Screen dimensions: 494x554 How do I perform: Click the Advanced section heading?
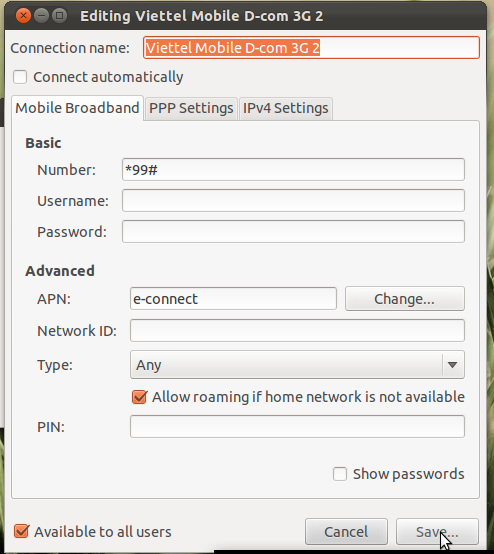click(60, 271)
